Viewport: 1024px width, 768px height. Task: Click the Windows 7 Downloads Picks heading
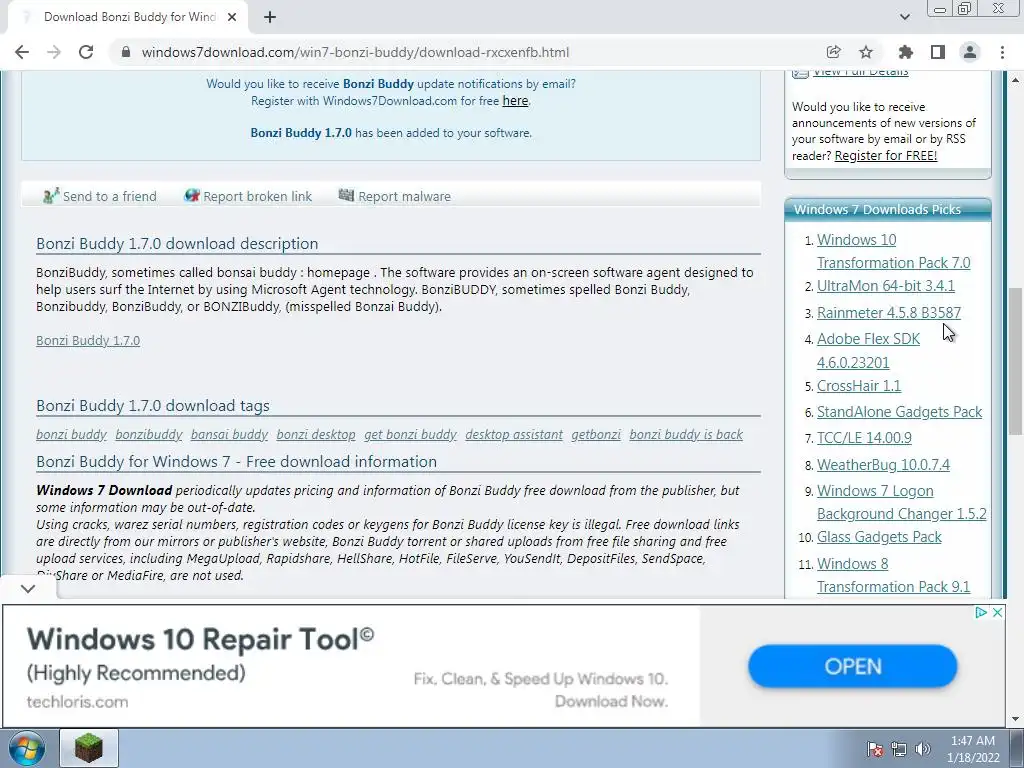(x=877, y=210)
